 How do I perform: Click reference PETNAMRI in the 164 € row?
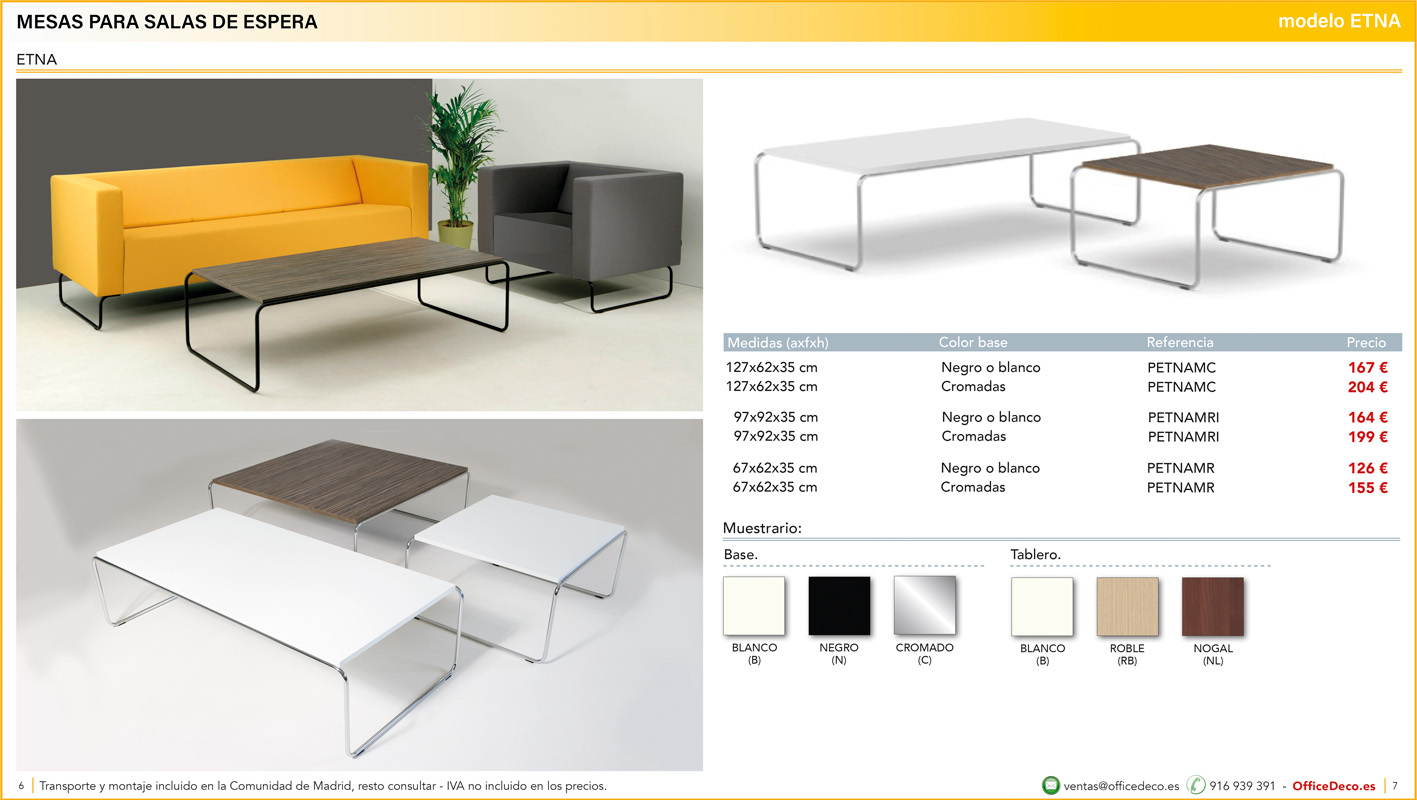1184,418
